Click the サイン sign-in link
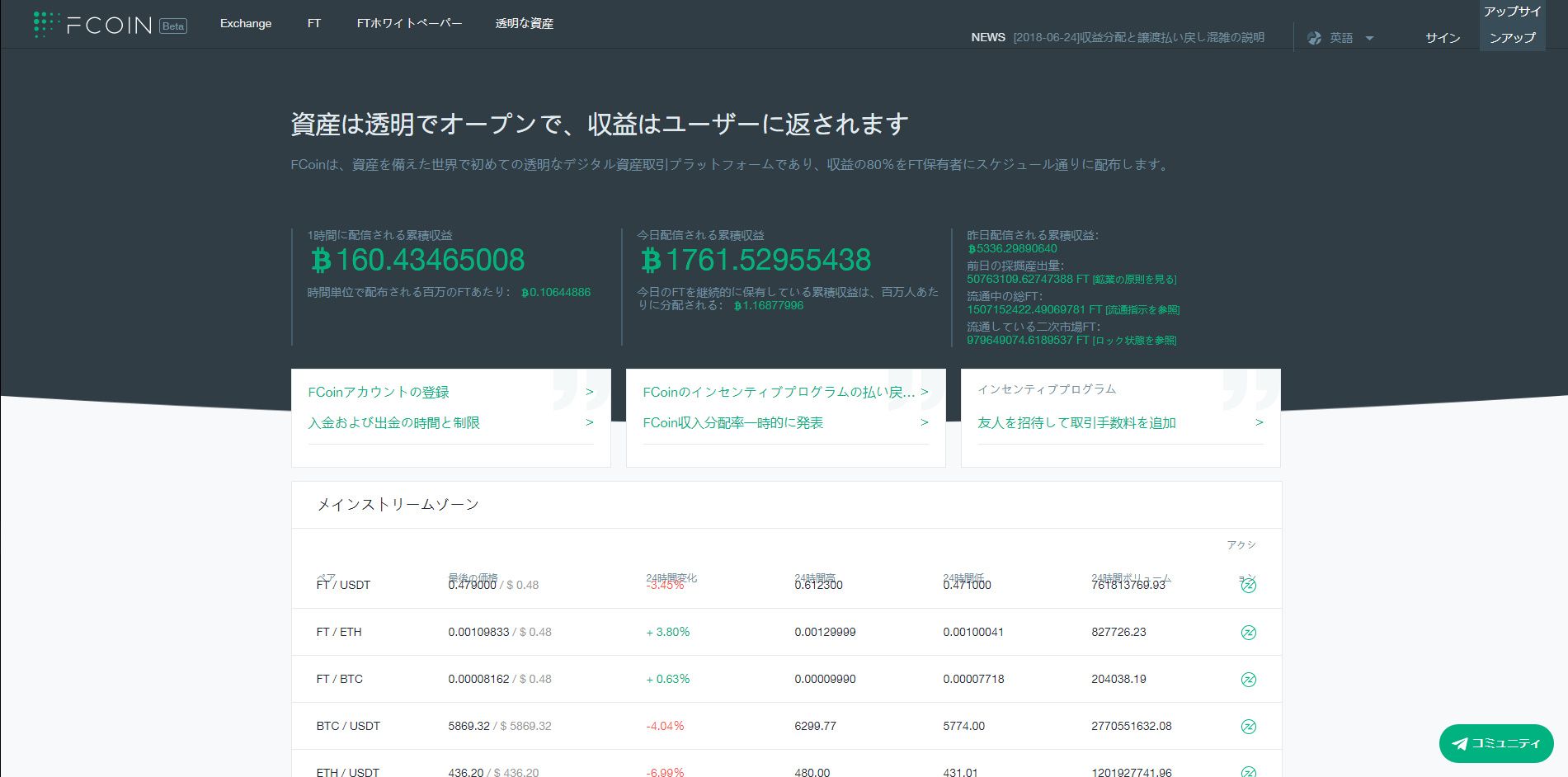 (x=1443, y=38)
